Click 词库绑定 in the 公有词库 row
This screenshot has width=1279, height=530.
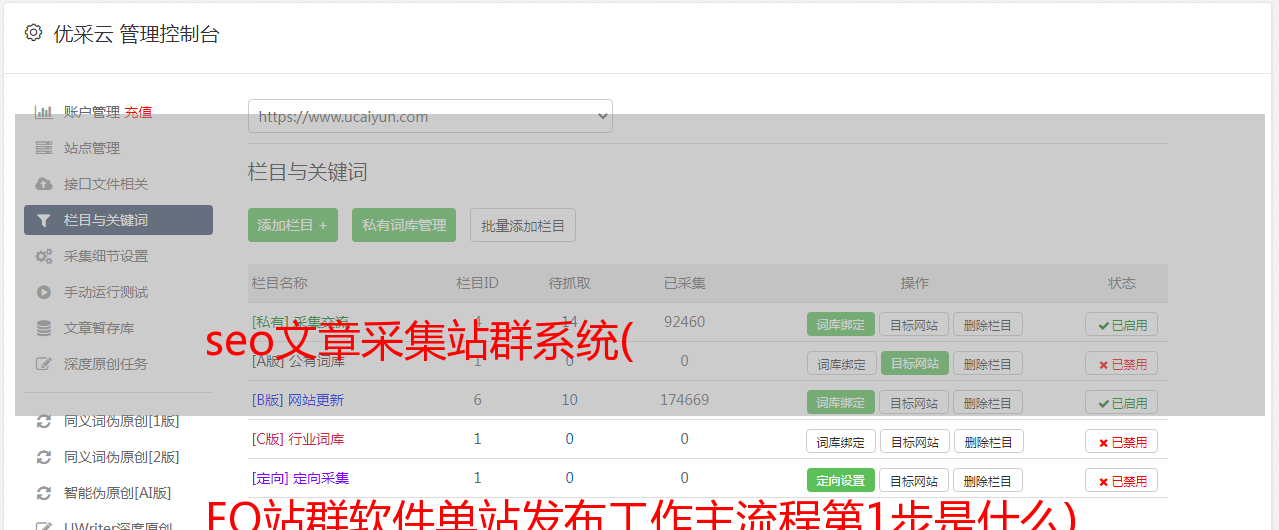[841, 363]
